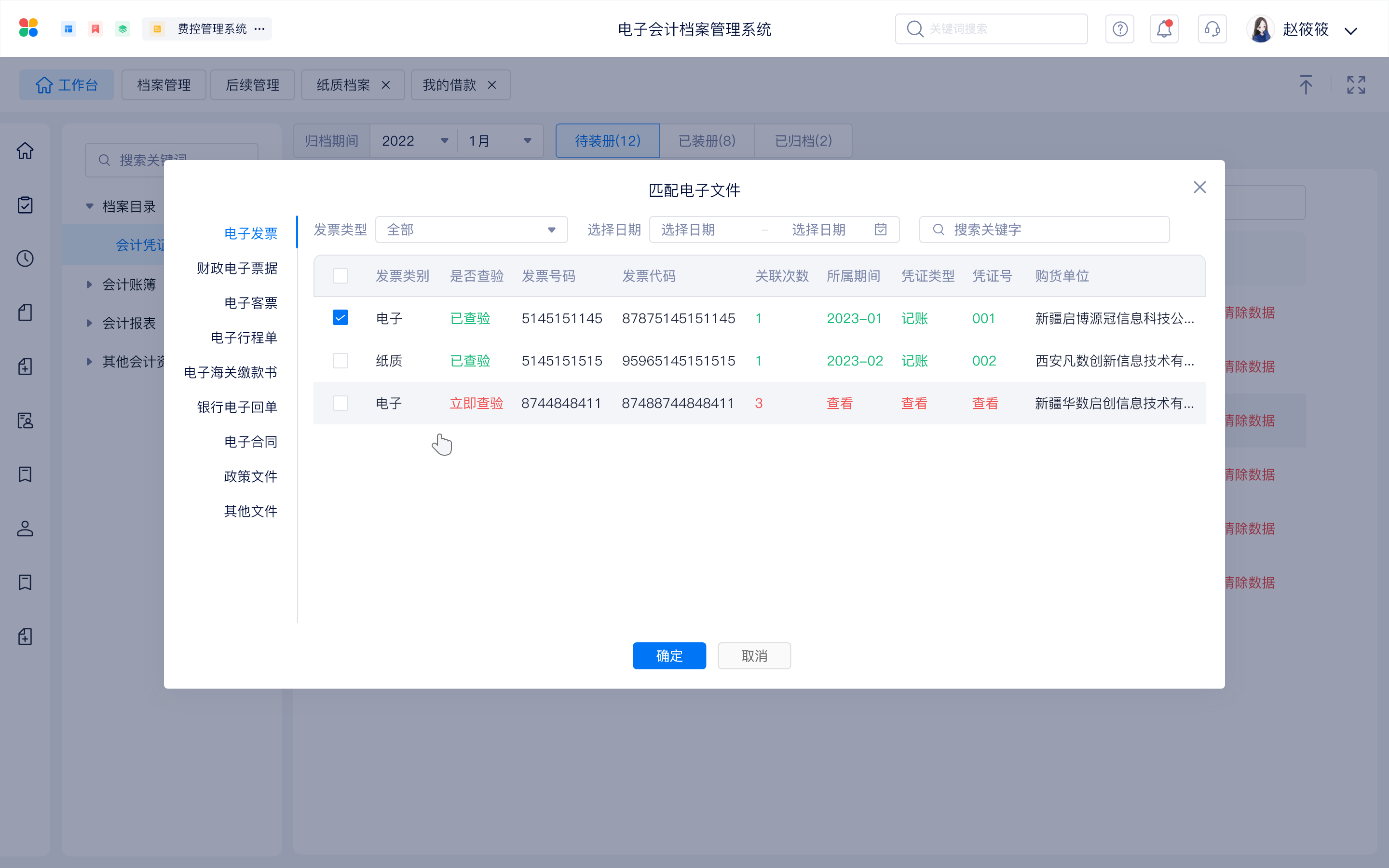Image resolution: width=1389 pixels, height=868 pixels.
Task: Click the dialog 搜索关键字 search field
Action: click(x=1044, y=230)
